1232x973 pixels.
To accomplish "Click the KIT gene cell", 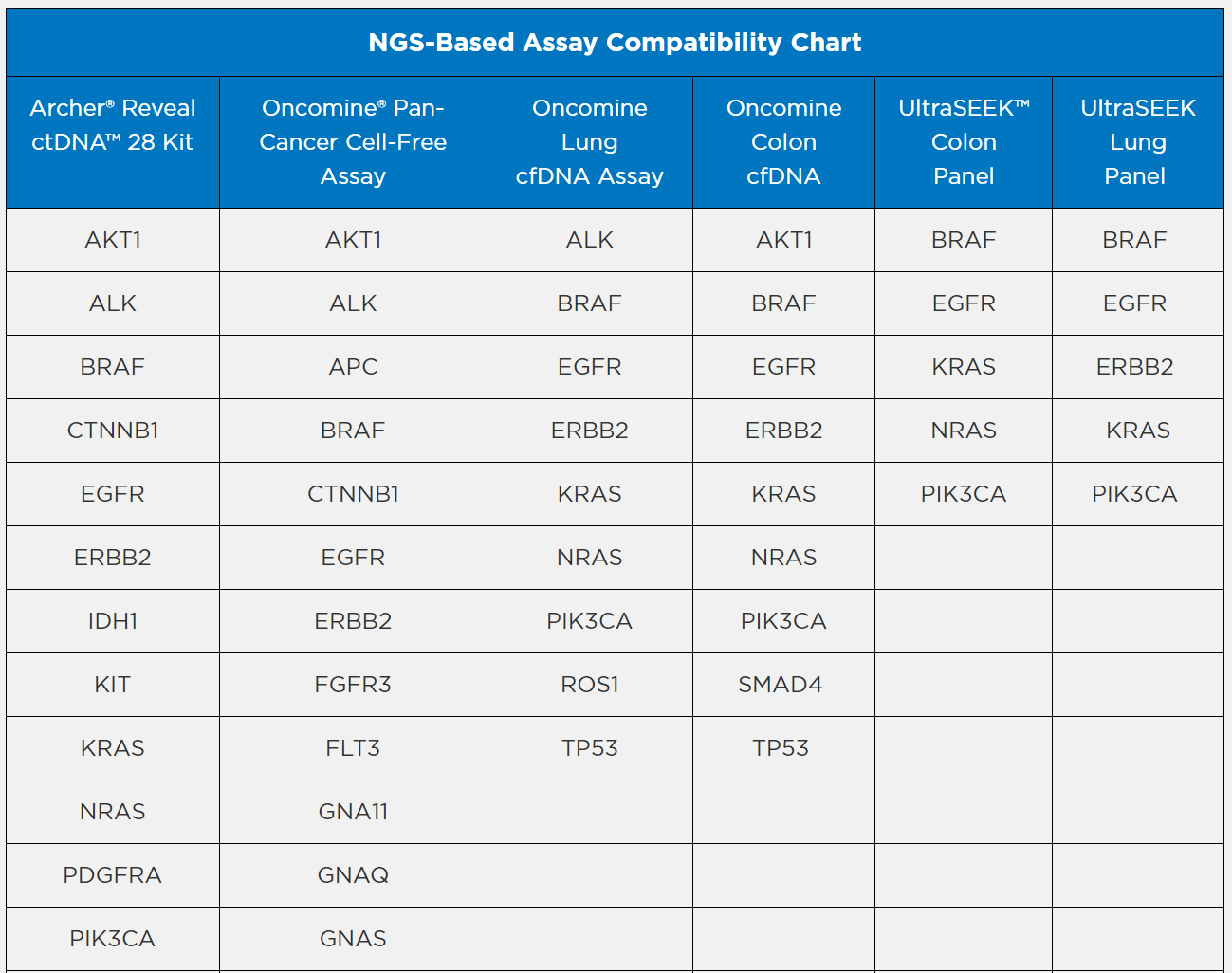I will pos(113,685).
